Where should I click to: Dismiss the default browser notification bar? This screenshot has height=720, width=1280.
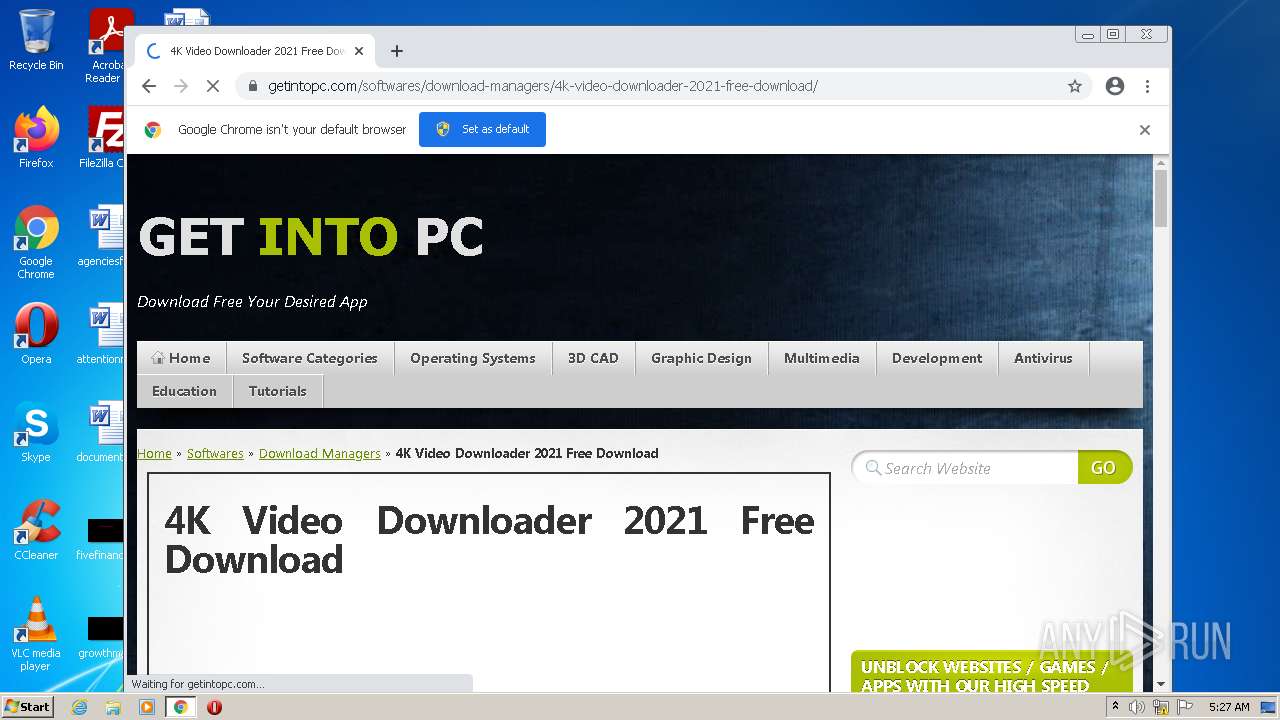pyautogui.click(x=1145, y=130)
